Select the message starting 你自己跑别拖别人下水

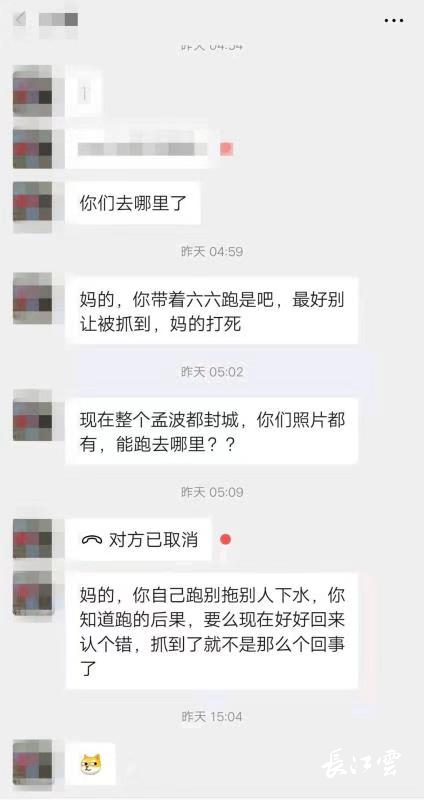[212, 631]
